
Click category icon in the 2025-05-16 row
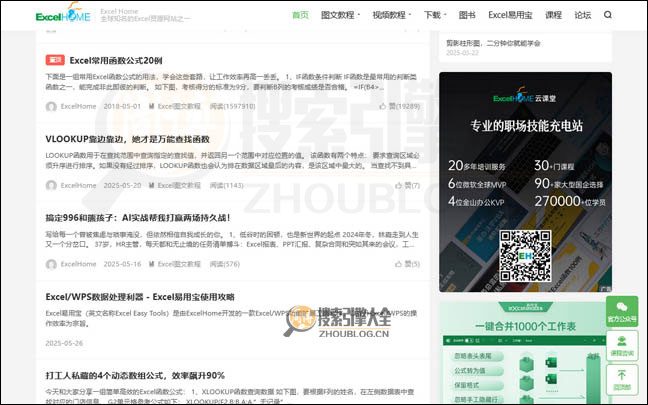(152, 264)
